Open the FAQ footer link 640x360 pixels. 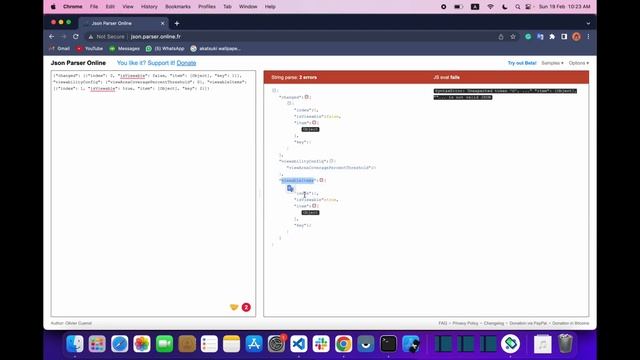coord(442,323)
